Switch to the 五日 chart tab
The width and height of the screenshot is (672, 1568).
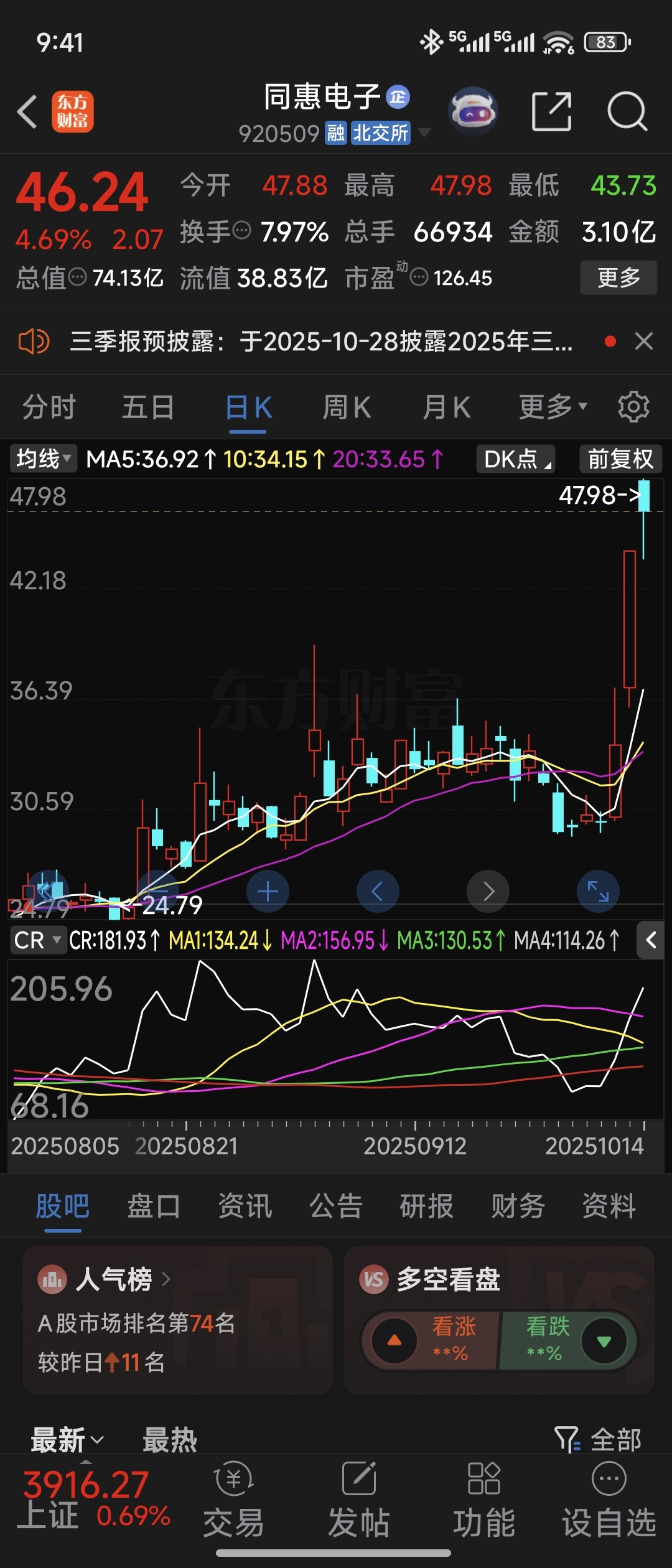click(148, 408)
